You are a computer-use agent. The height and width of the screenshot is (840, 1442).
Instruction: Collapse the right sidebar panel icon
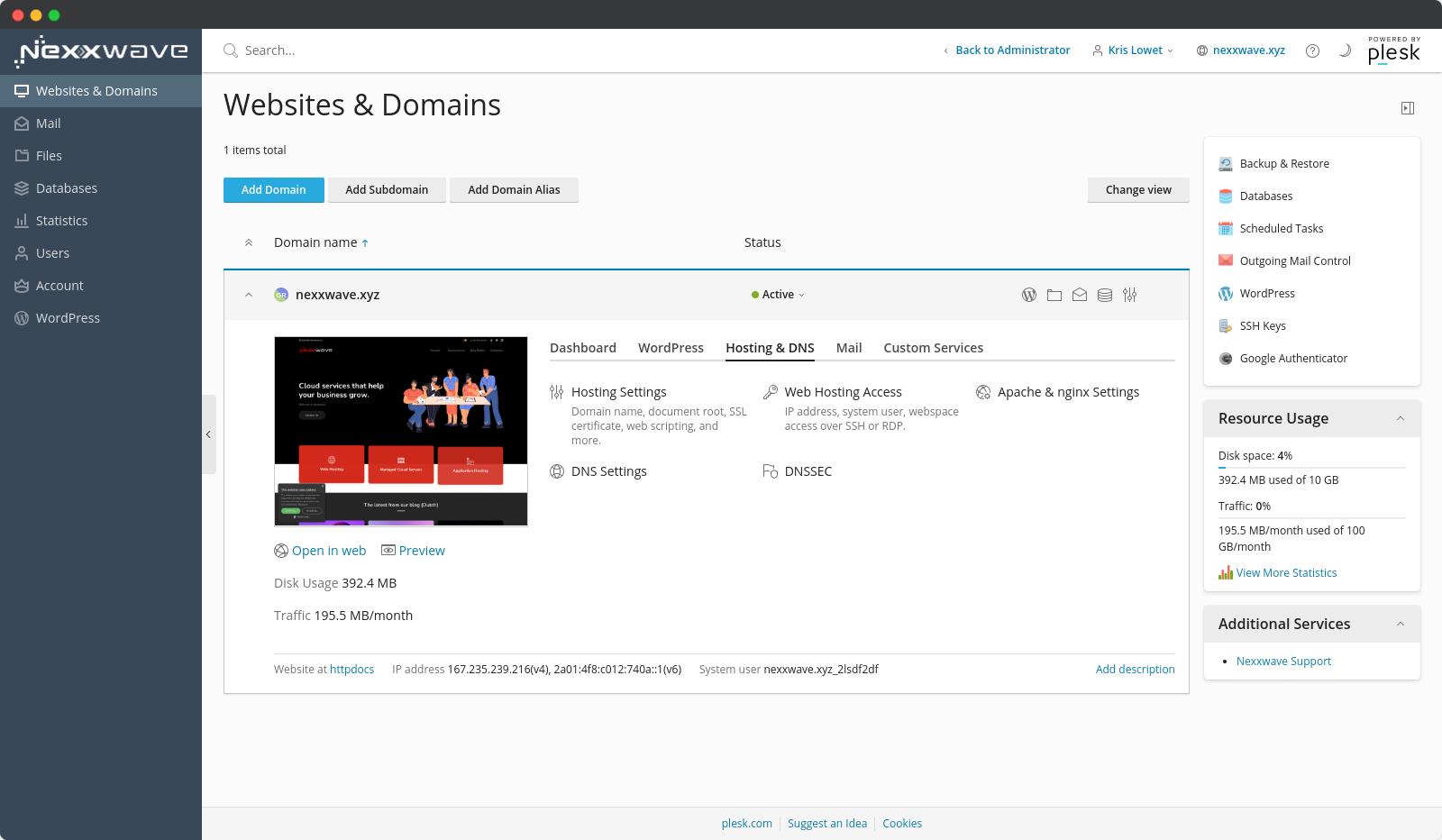pyautogui.click(x=1408, y=108)
